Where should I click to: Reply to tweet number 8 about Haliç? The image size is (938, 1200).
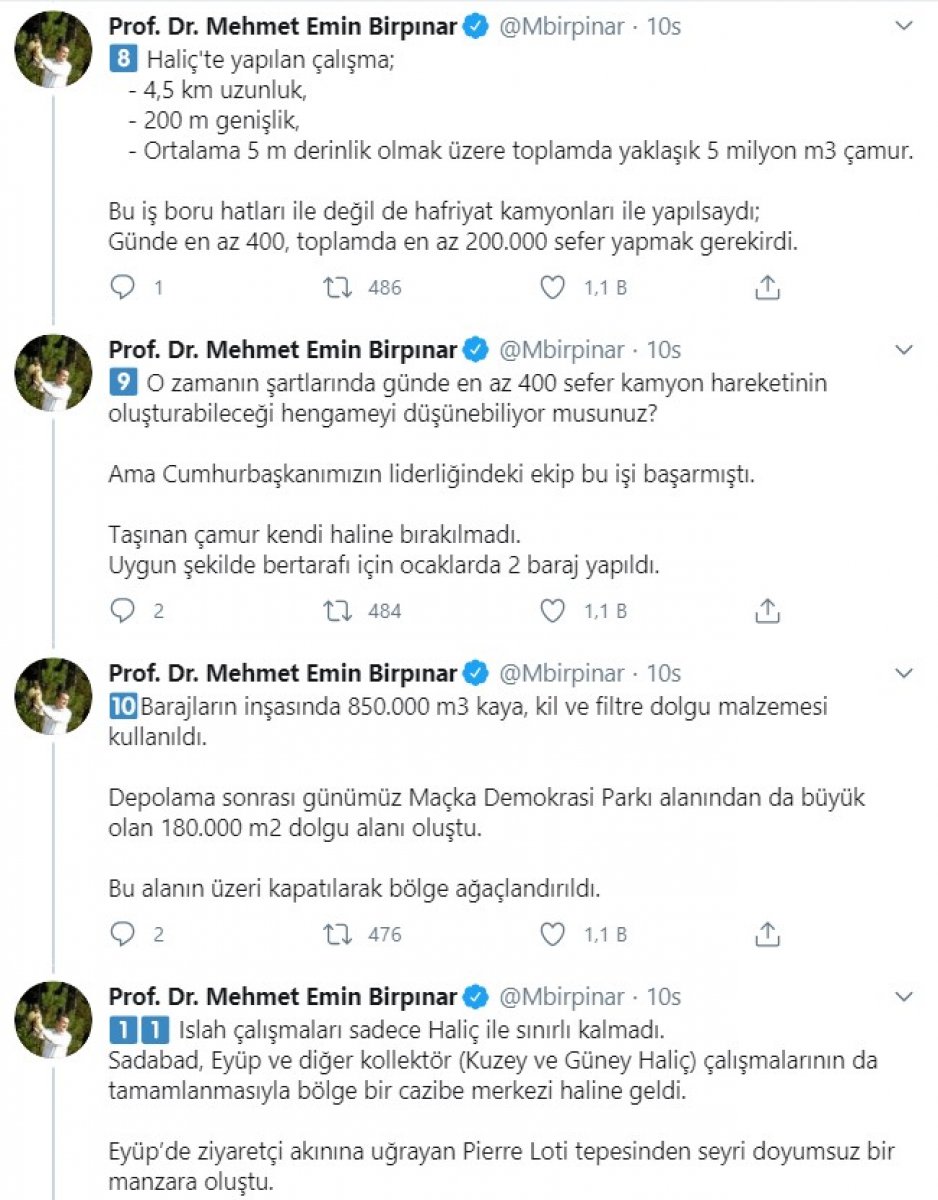pos(124,287)
